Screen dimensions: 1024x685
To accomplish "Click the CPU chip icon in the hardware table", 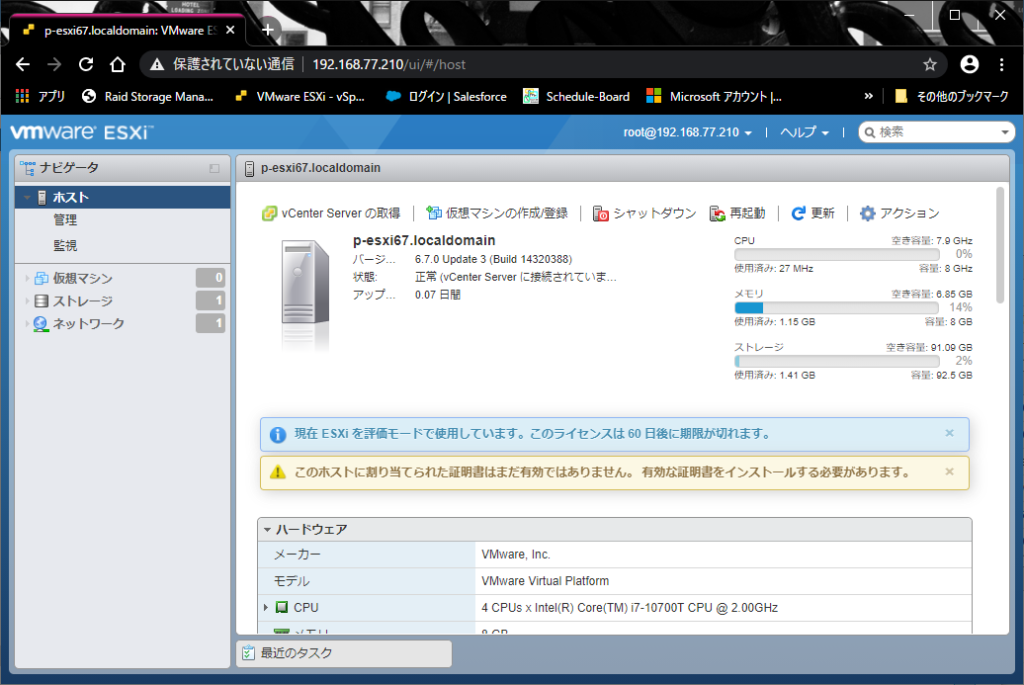I will pos(281,607).
